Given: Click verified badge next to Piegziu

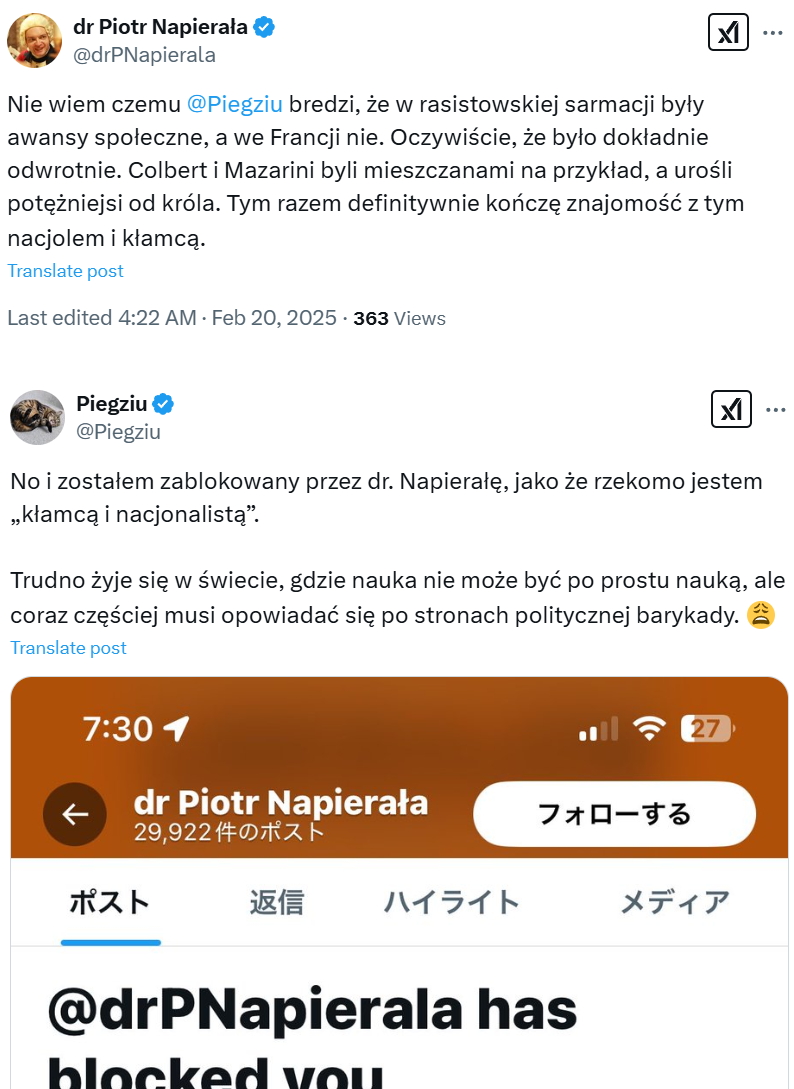Looking at the screenshot, I should [x=163, y=404].
